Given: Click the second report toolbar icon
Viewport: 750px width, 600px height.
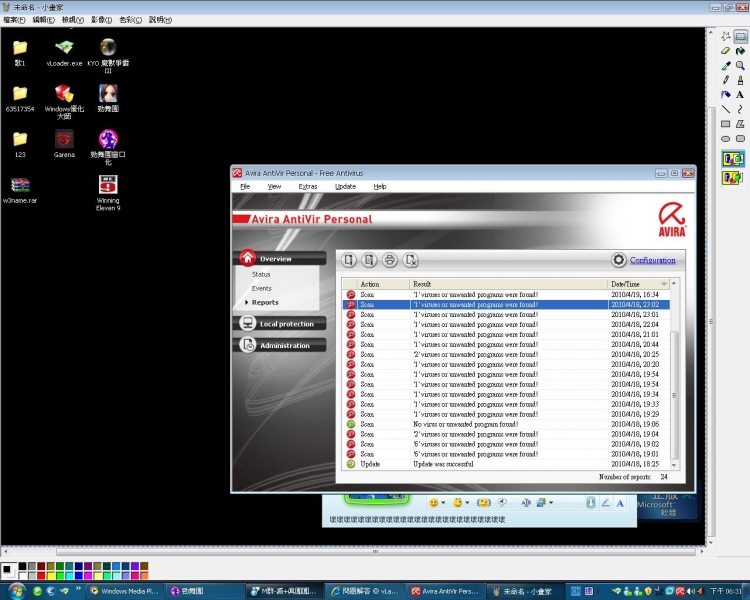Looking at the screenshot, I should pos(369,260).
